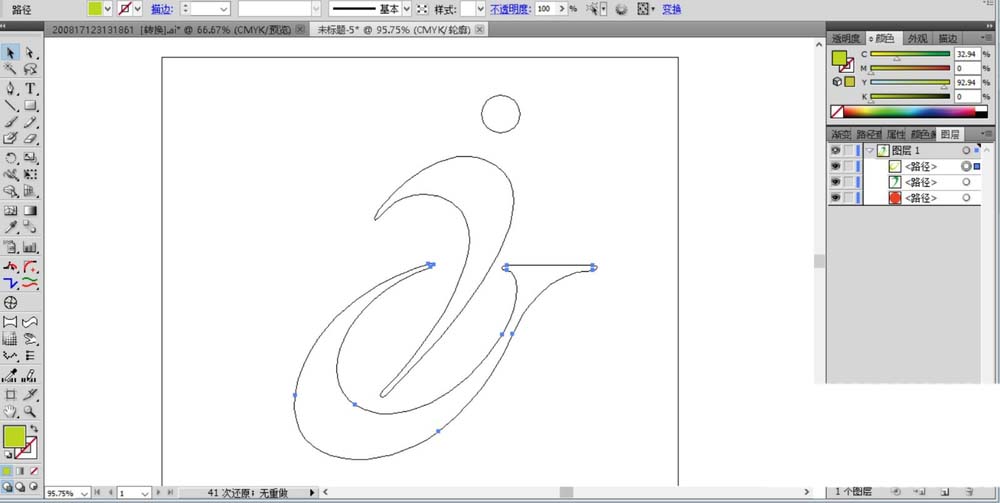Open the stroke color dropdown in control bar
The height and width of the screenshot is (503, 1000).
[x=137, y=9]
